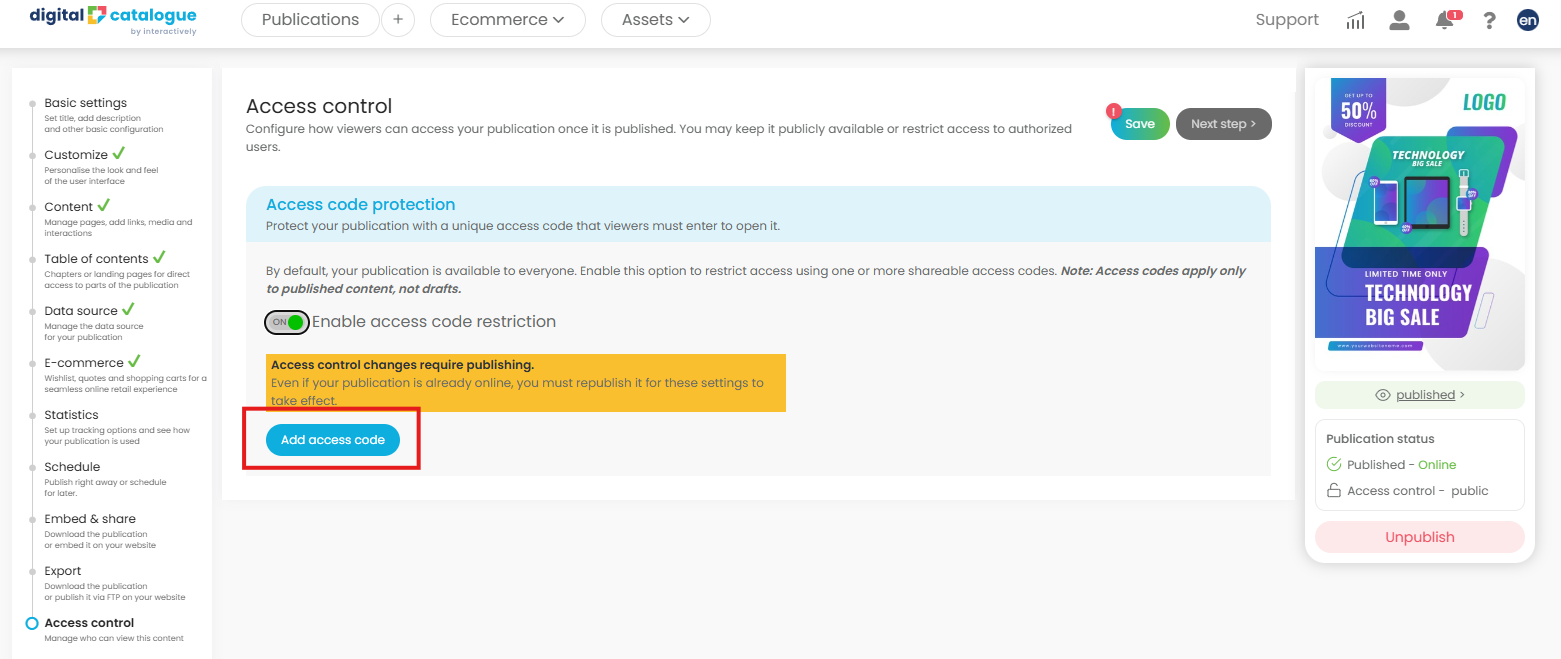The image size is (1561, 659).
Task: Click the plus icon beside Publications
Action: click(398, 20)
